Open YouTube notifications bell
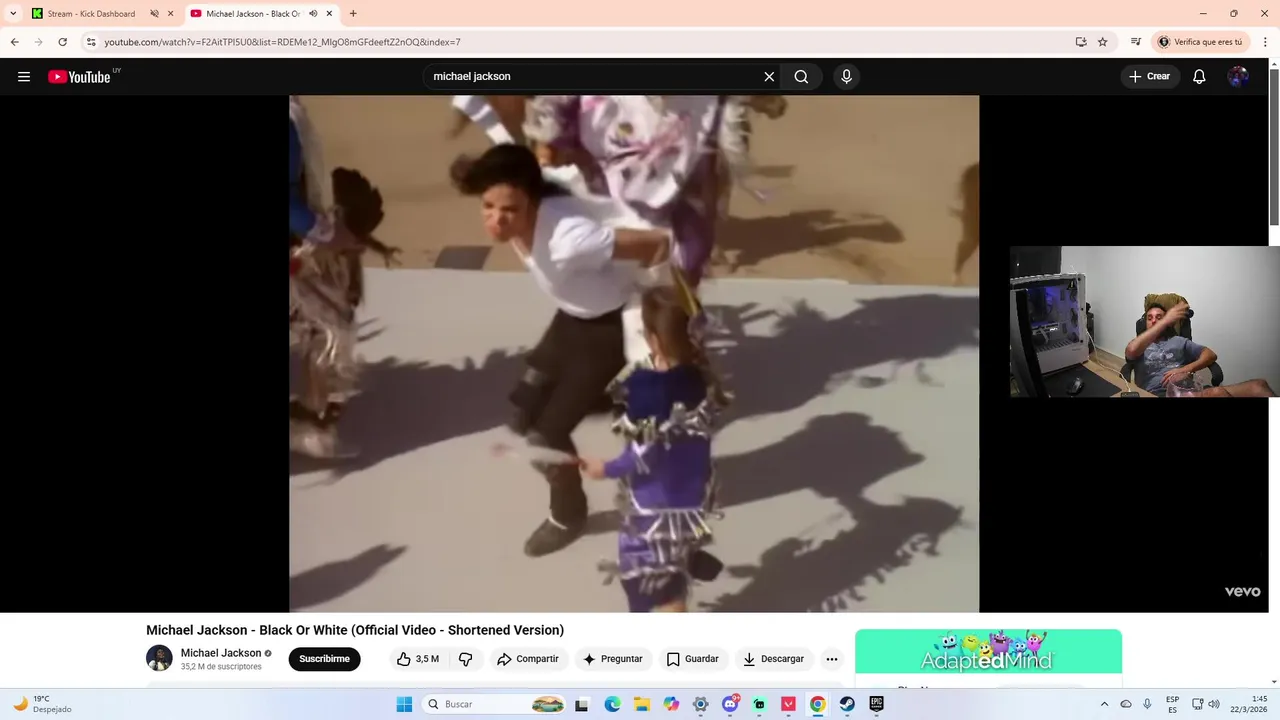The width and height of the screenshot is (1280, 720). [1199, 77]
